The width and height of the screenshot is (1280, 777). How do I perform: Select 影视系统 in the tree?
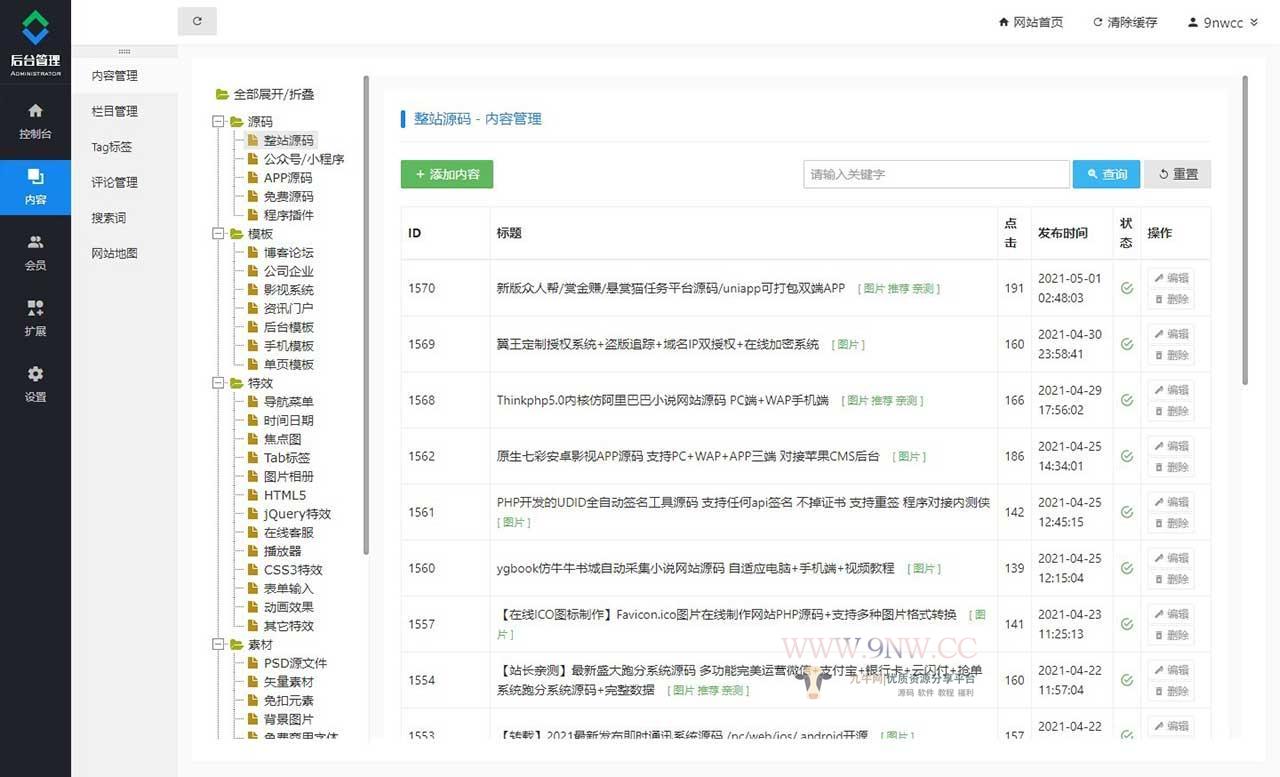pyautogui.click(x=288, y=290)
